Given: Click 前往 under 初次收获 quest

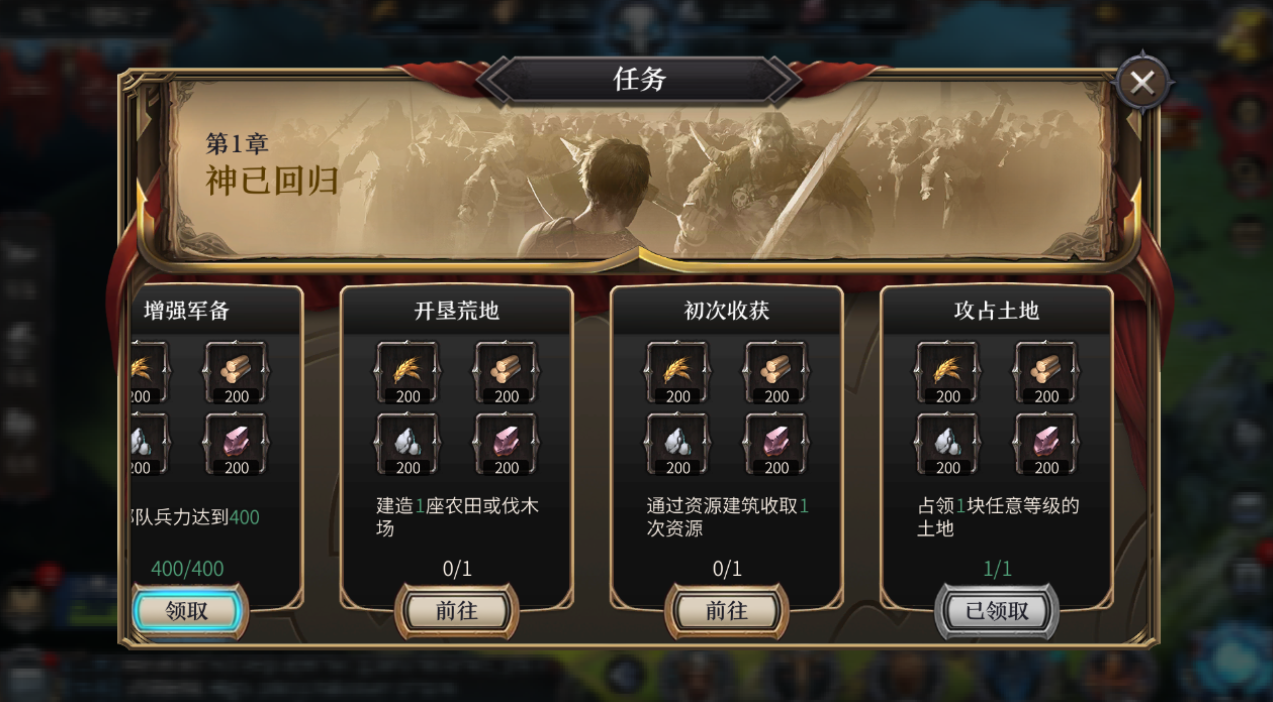Looking at the screenshot, I should pyautogui.click(x=727, y=611).
